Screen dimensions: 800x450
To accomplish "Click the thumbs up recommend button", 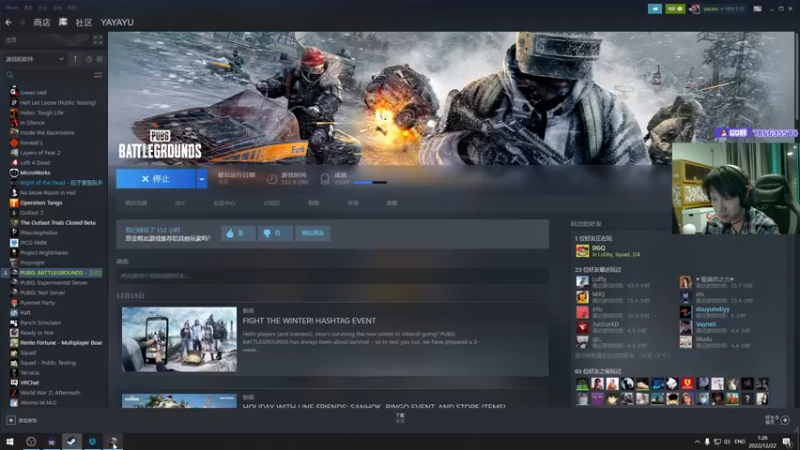I will coord(238,233).
